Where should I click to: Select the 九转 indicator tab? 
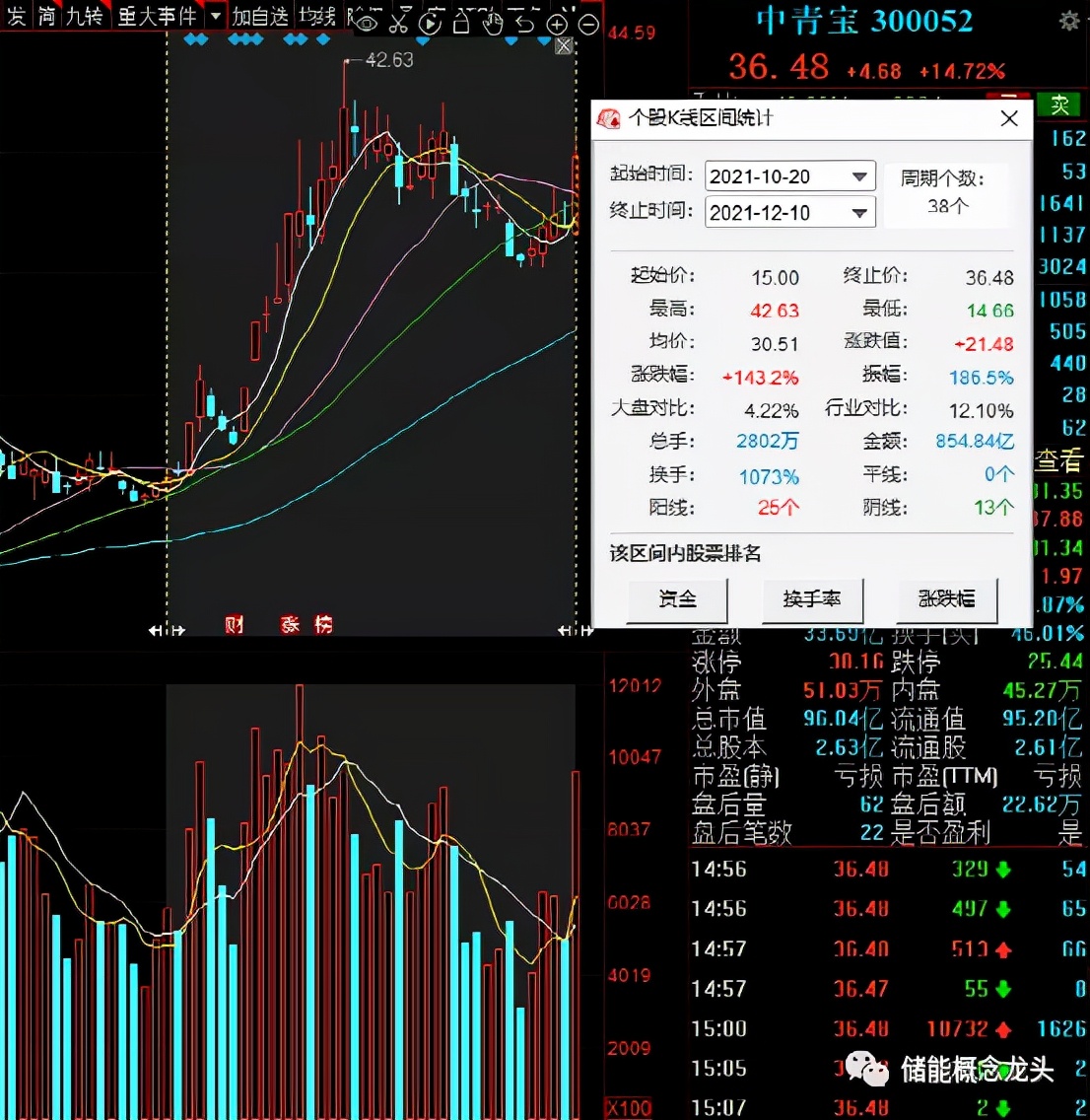84,17
